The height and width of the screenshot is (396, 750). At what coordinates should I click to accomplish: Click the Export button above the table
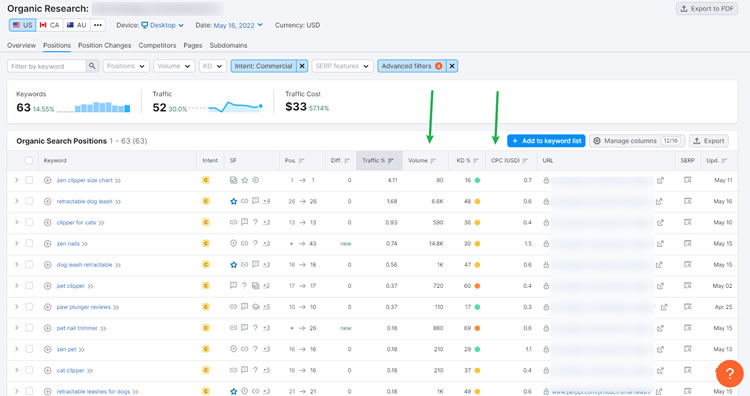[x=709, y=141]
